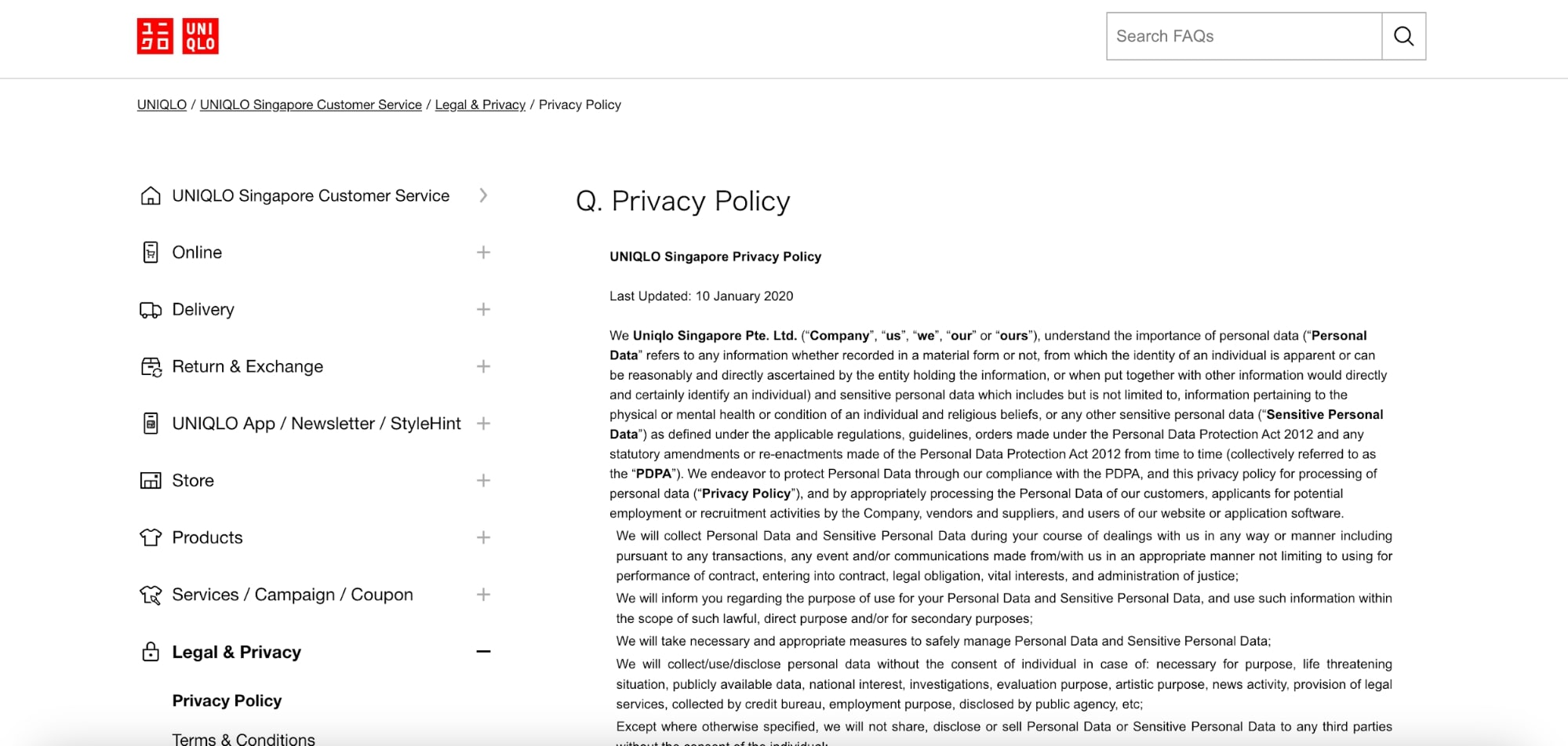Open Legal & Privacy breadcrumb link
This screenshot has width=1568, height=746.
coord(480,104)
